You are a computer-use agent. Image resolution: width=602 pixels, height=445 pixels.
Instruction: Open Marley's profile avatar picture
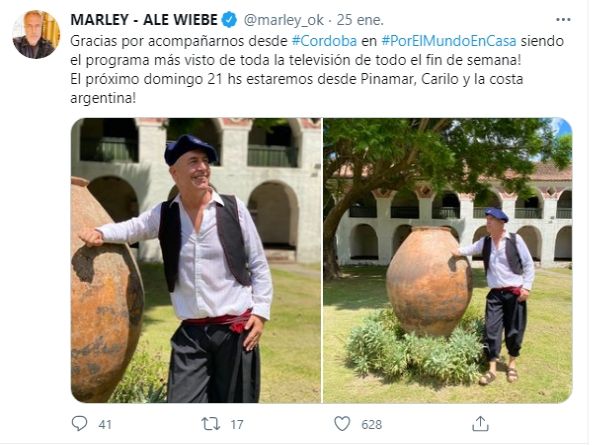[36, 35]
